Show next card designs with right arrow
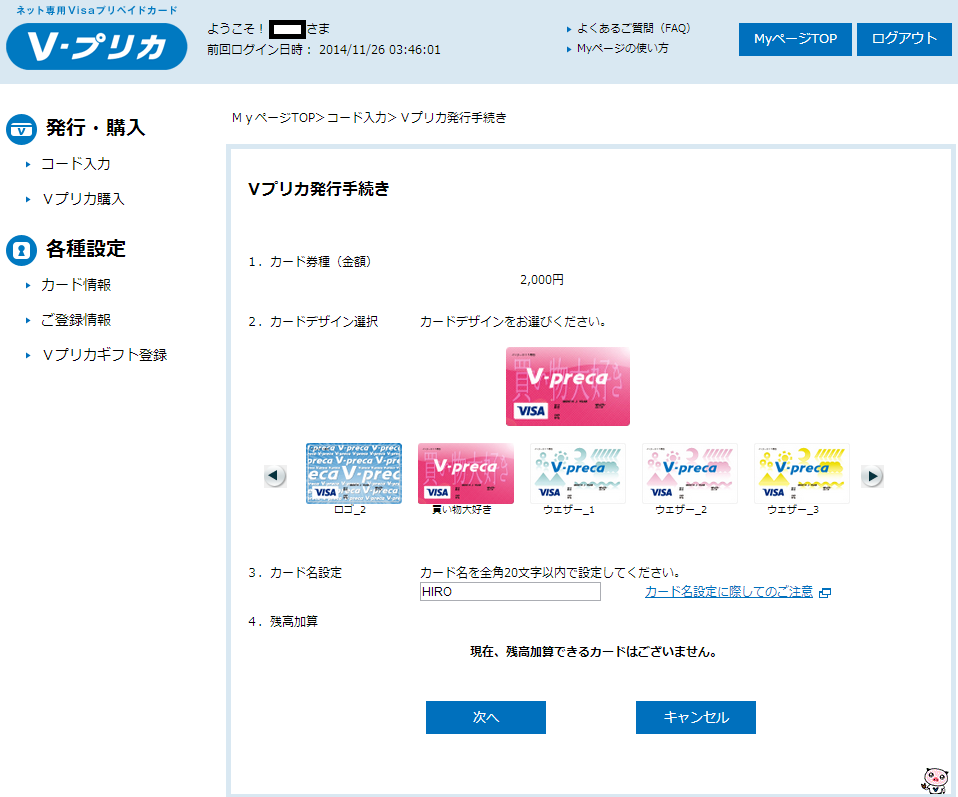 click(x=872, y=476)
